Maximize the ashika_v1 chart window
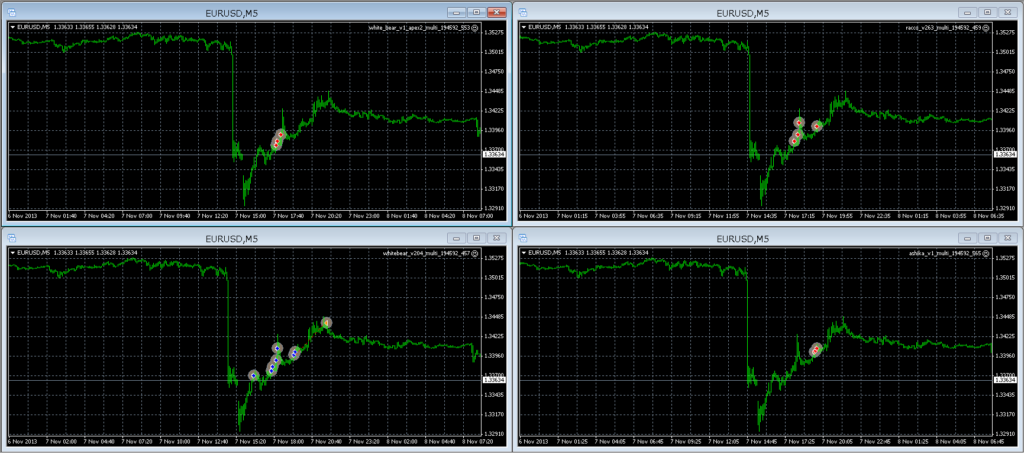 click(987, 238)
